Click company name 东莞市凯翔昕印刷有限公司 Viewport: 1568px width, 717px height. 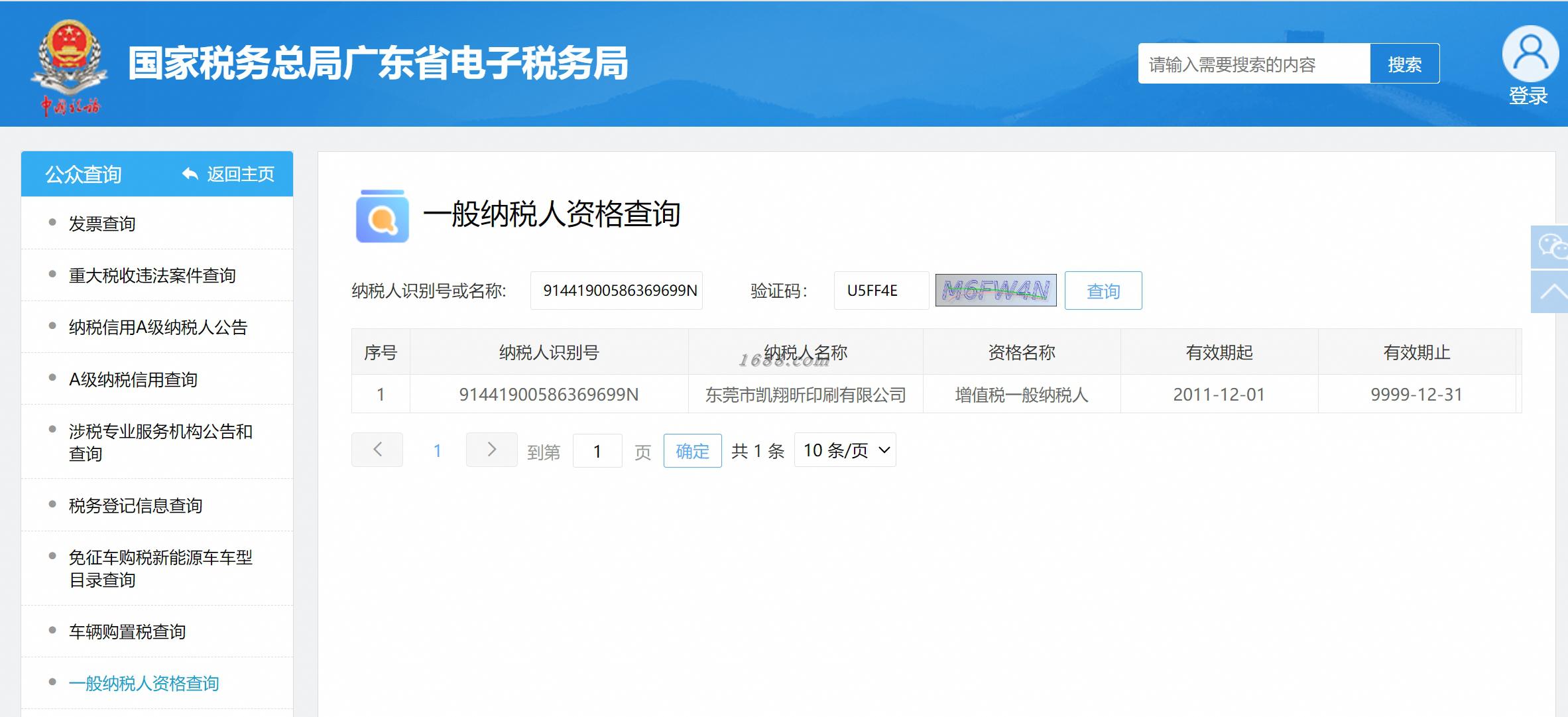[806, 395]
